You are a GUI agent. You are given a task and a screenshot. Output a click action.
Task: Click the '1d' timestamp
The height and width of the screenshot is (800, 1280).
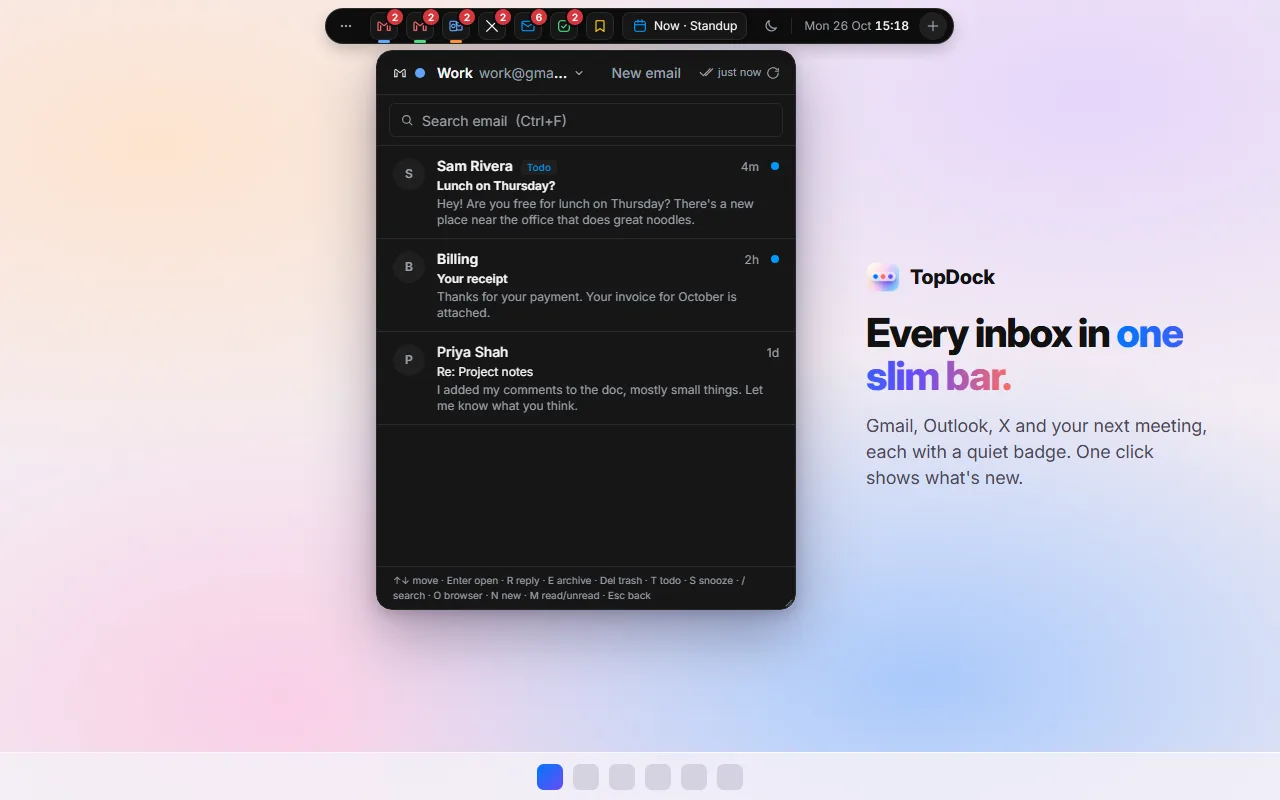(772, 353)
